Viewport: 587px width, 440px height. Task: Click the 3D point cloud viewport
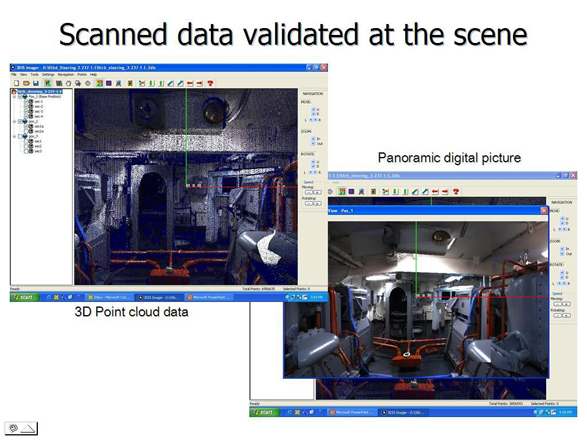point(186,186)
